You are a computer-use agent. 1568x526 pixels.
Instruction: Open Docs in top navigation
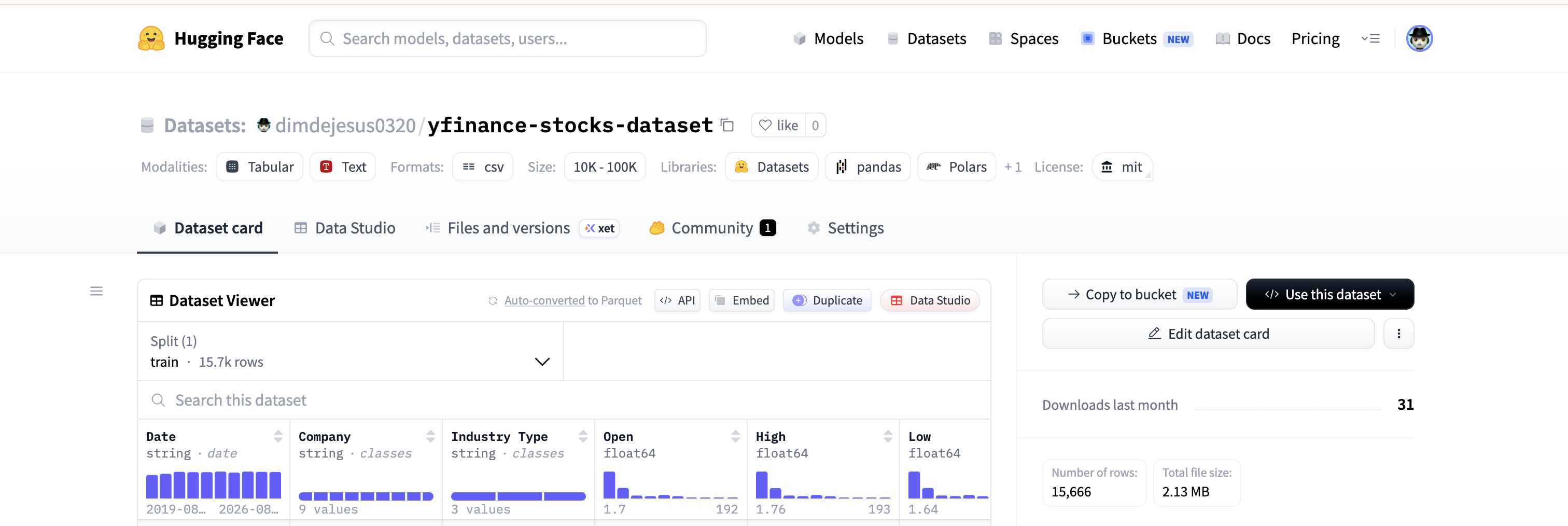click(1242, 38)
